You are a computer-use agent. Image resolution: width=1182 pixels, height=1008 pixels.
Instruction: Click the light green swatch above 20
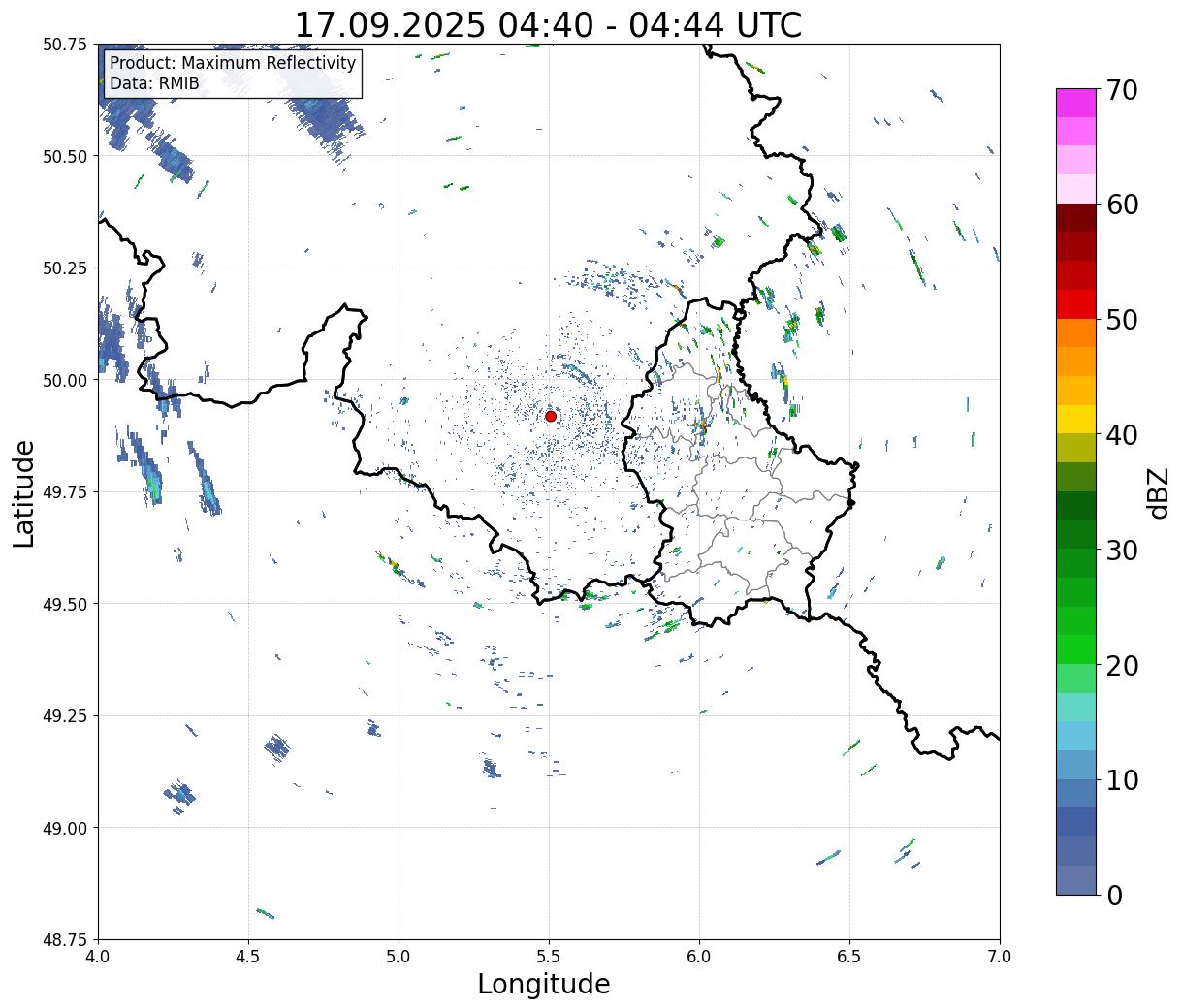[x=1076, y=677]
